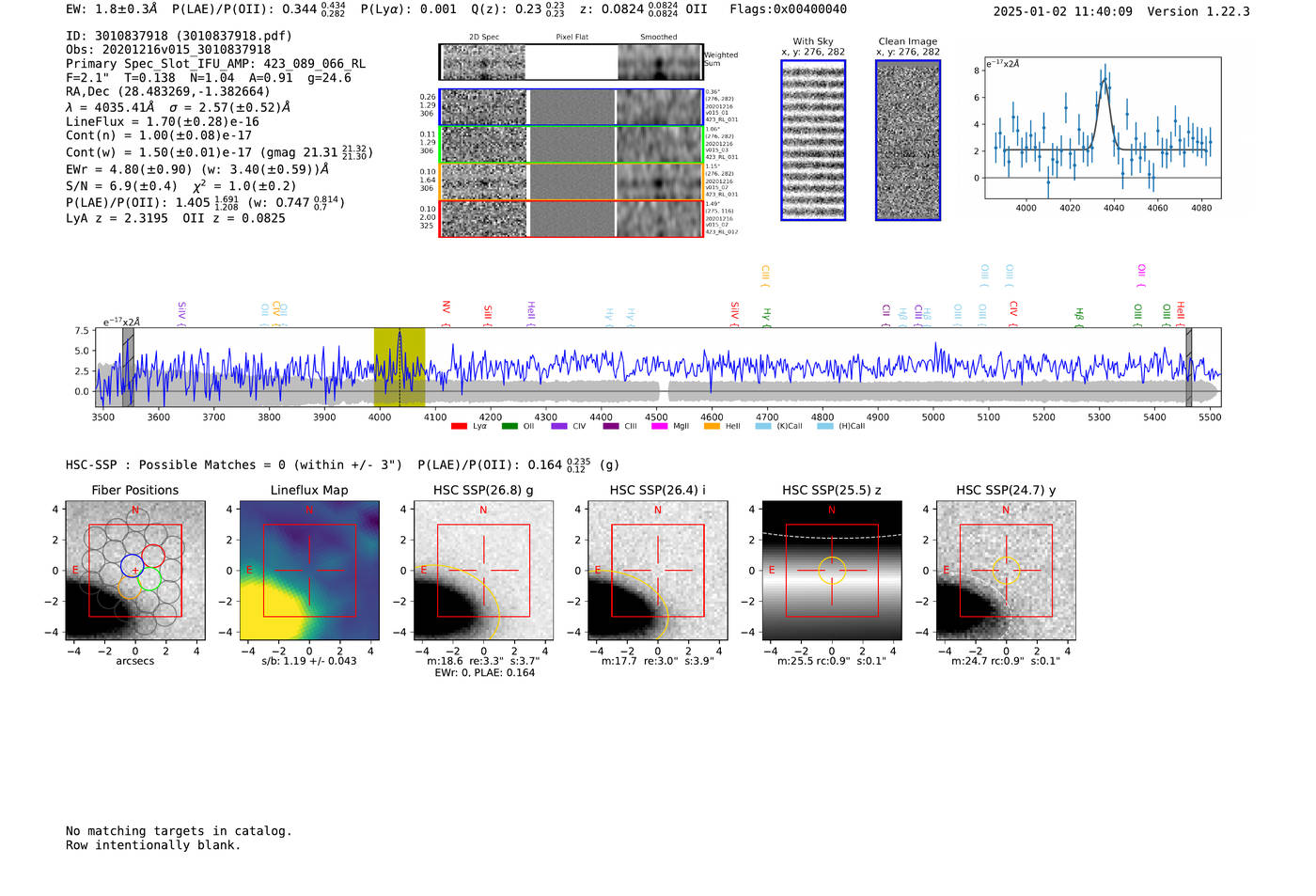Open the Fiber Positions panel image
1316x896 pixels.
[x=135, y=571]
